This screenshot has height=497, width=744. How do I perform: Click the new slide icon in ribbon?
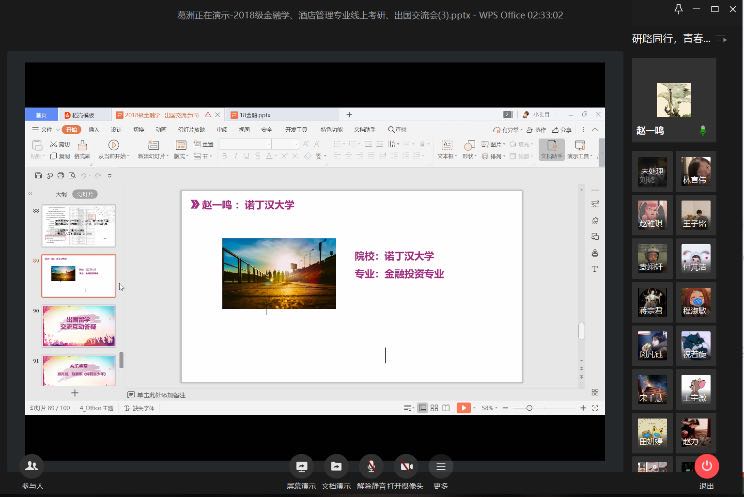153,145
